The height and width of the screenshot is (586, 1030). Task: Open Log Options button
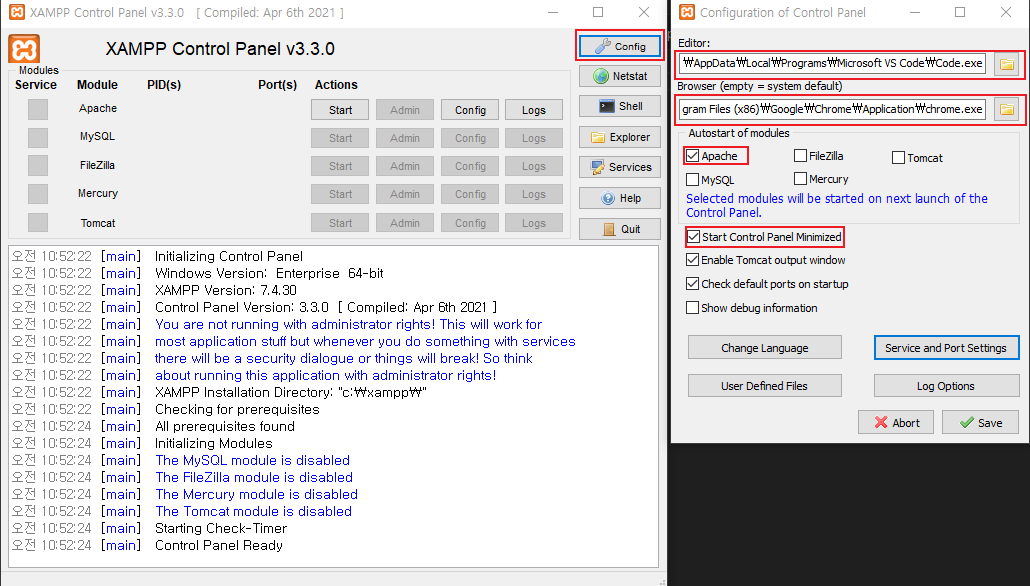[x=946, y=386]
